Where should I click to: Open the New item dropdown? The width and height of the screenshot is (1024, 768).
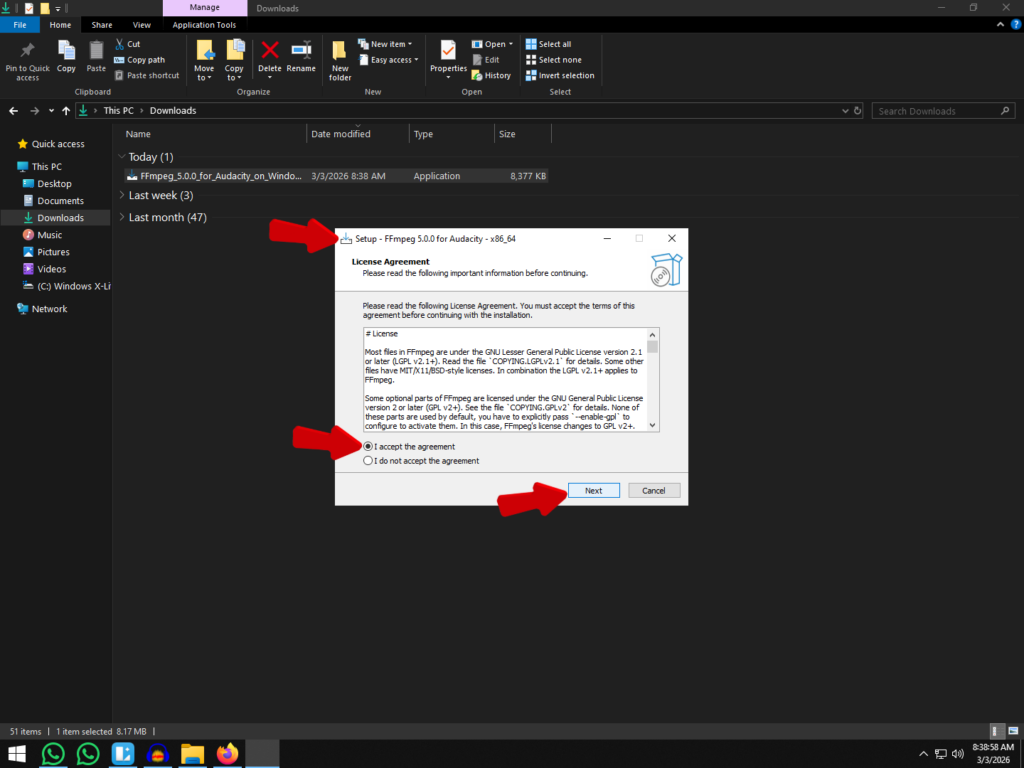pos(390,44)
